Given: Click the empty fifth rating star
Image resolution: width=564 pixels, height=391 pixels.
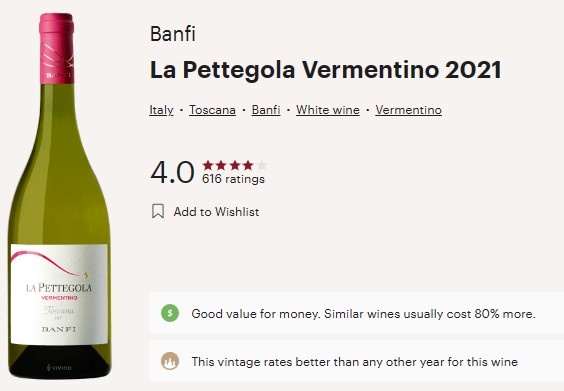Looking at the screenshot, I should click(261, 165).
